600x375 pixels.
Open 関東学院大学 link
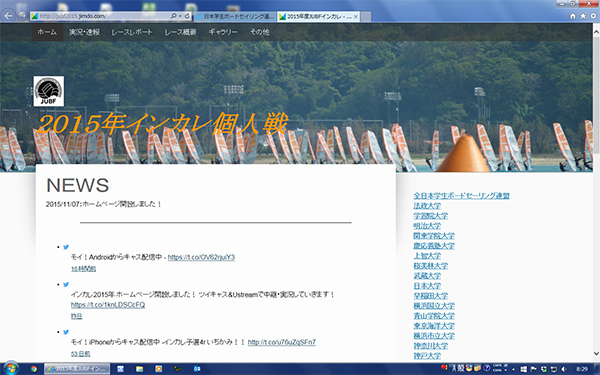[x=434, y=235]
